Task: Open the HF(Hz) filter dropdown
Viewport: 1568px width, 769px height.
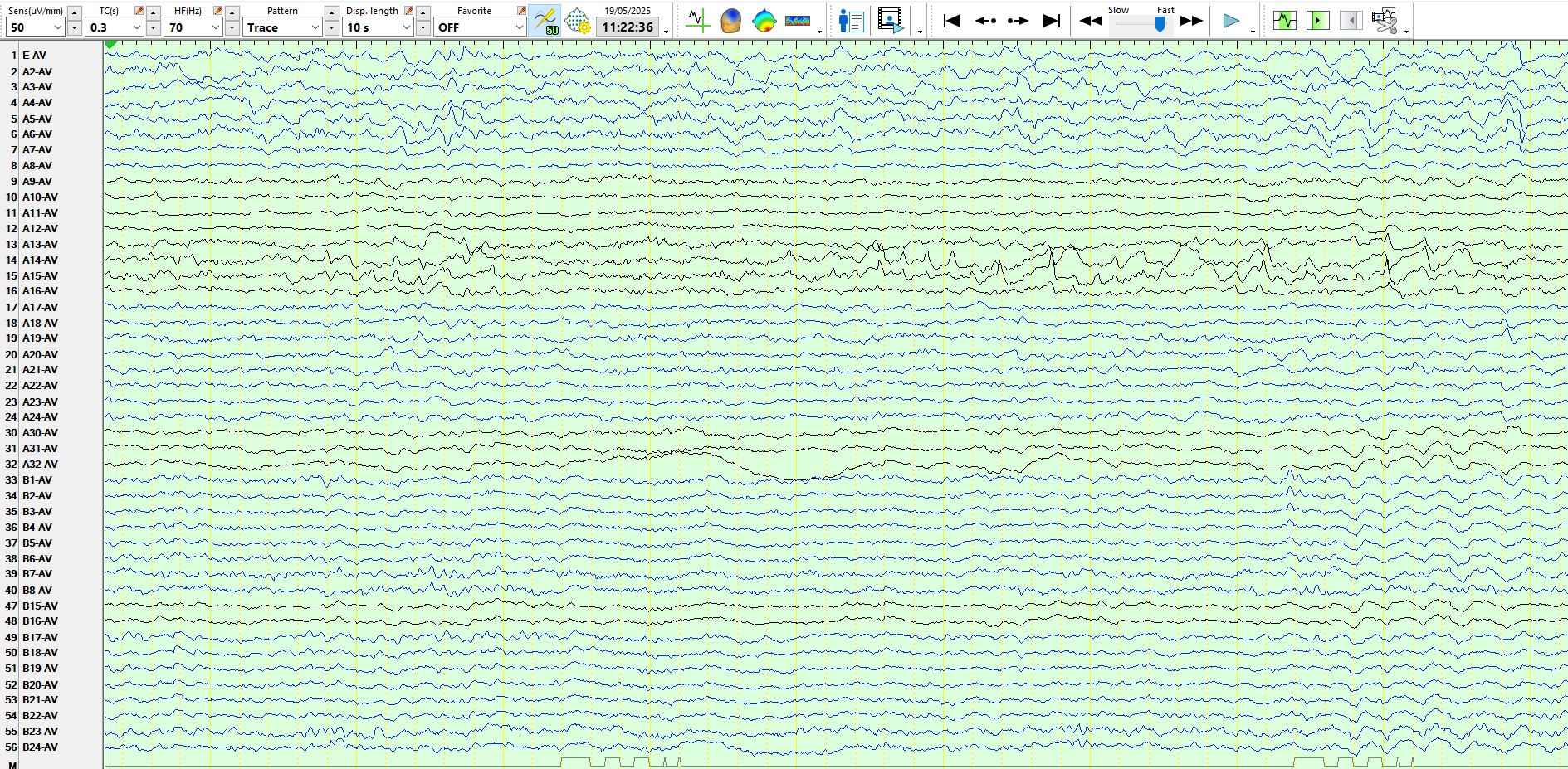Action: pos(215,27)
